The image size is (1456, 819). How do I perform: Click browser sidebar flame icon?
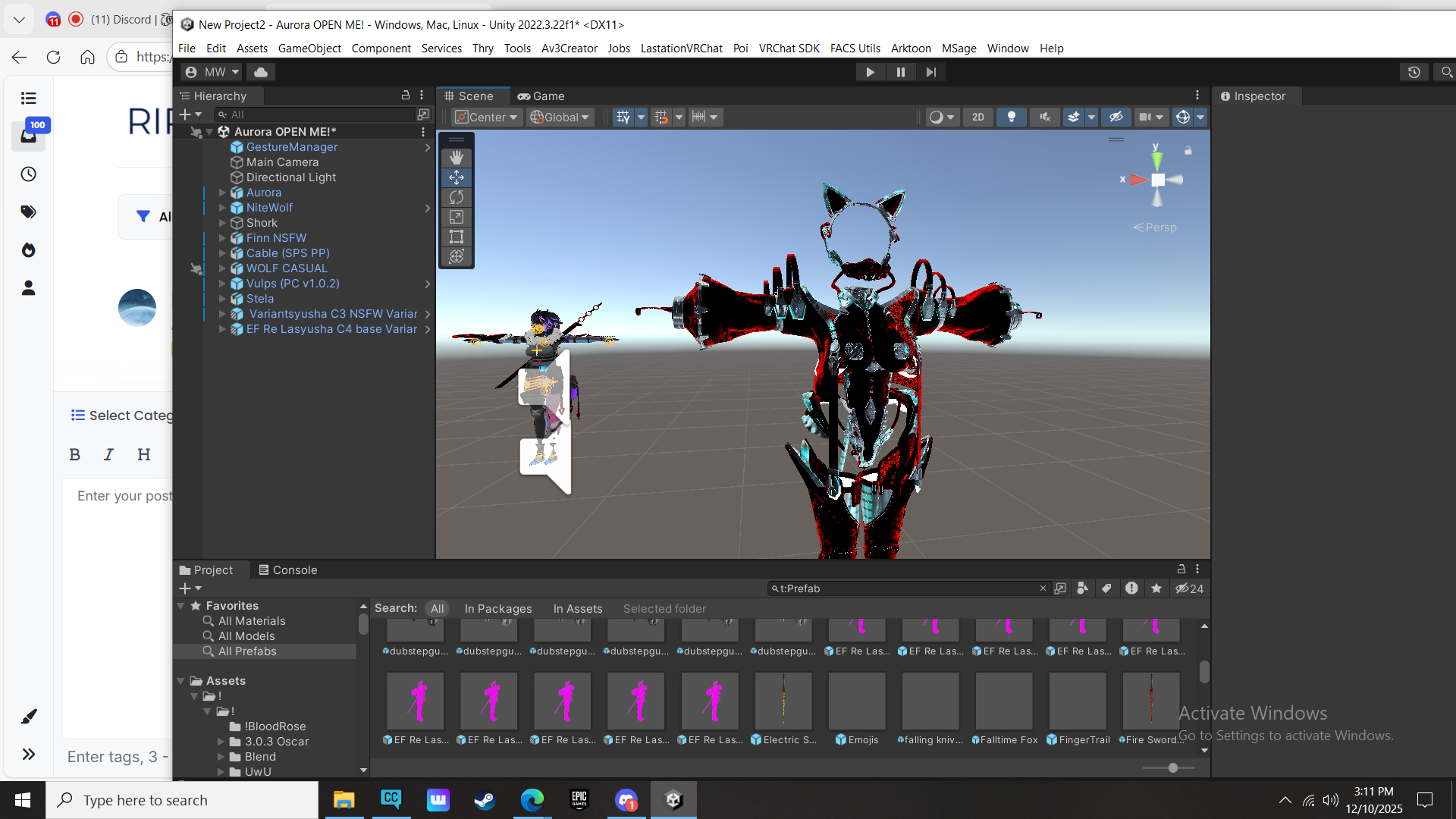click(28, 250)
